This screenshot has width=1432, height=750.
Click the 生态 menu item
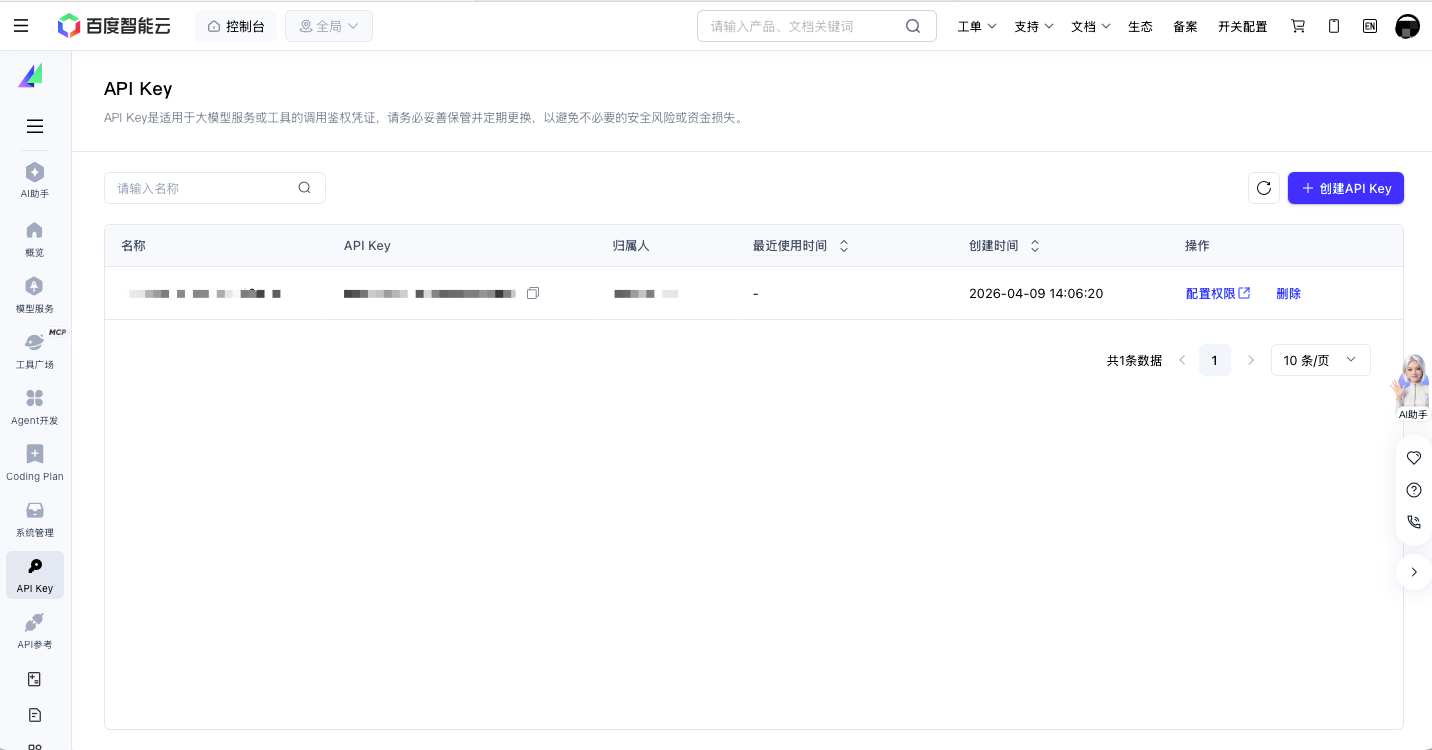tap(1140, 26)
